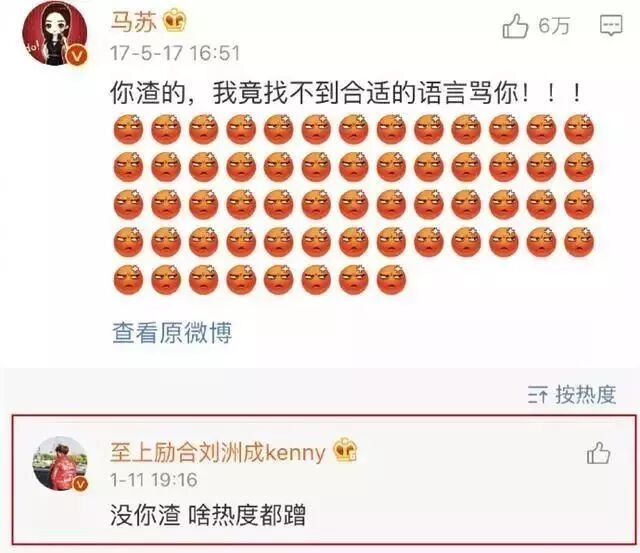Click the crown badge next to 马苏
Screen dimensions: 640x553
175,20
